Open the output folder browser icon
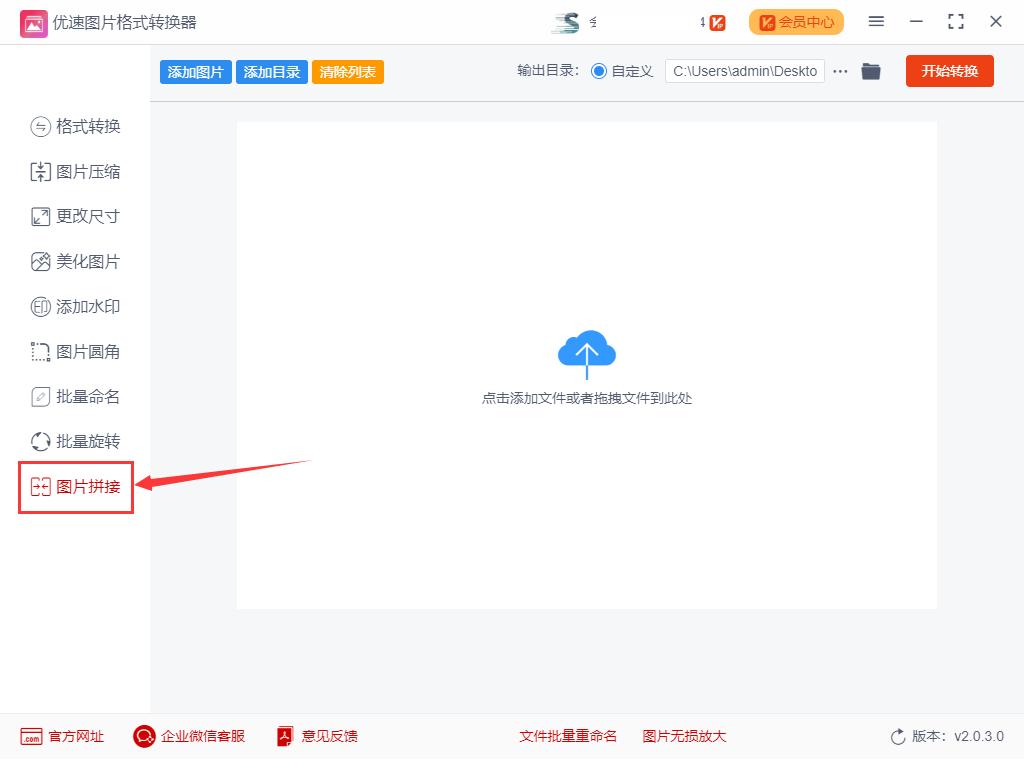Screen dimensions: 1024x760 [x=870, y=71]
